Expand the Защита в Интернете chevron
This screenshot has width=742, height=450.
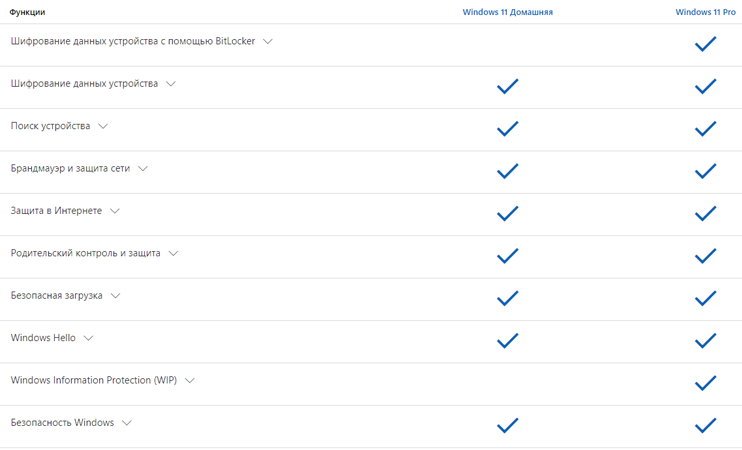click(x=115, y=211)
